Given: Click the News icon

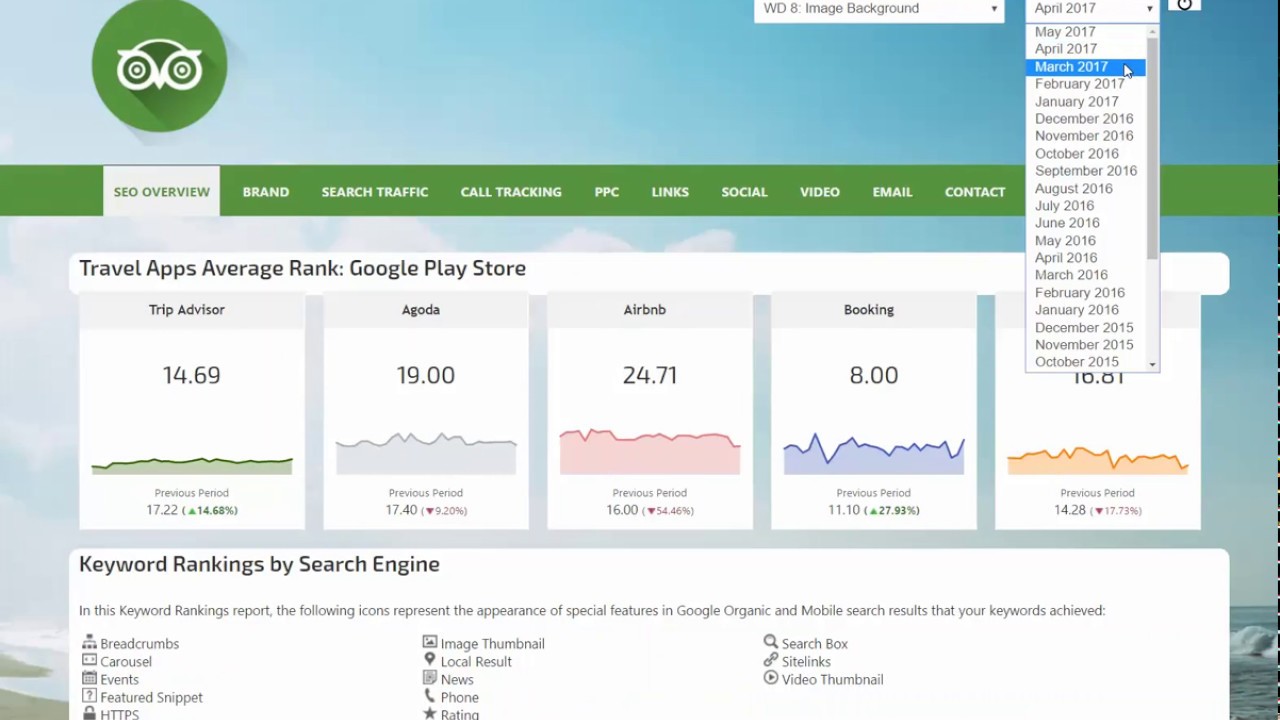Looking at the screenshot, I should 430,678.
